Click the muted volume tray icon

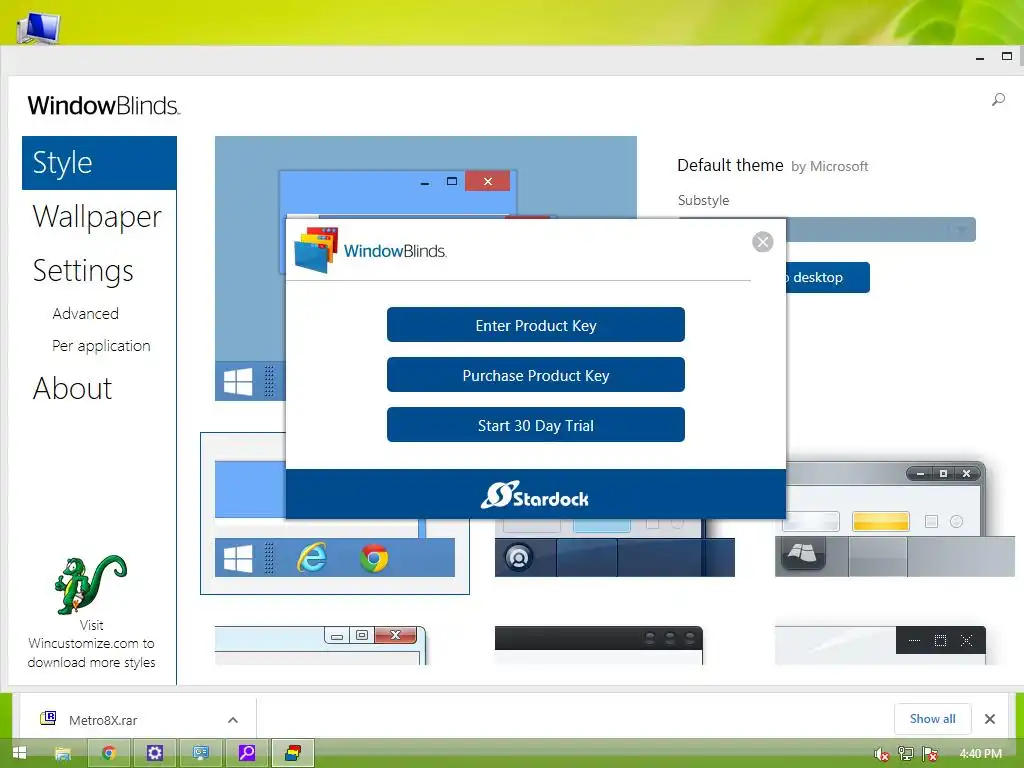point(881,754)
